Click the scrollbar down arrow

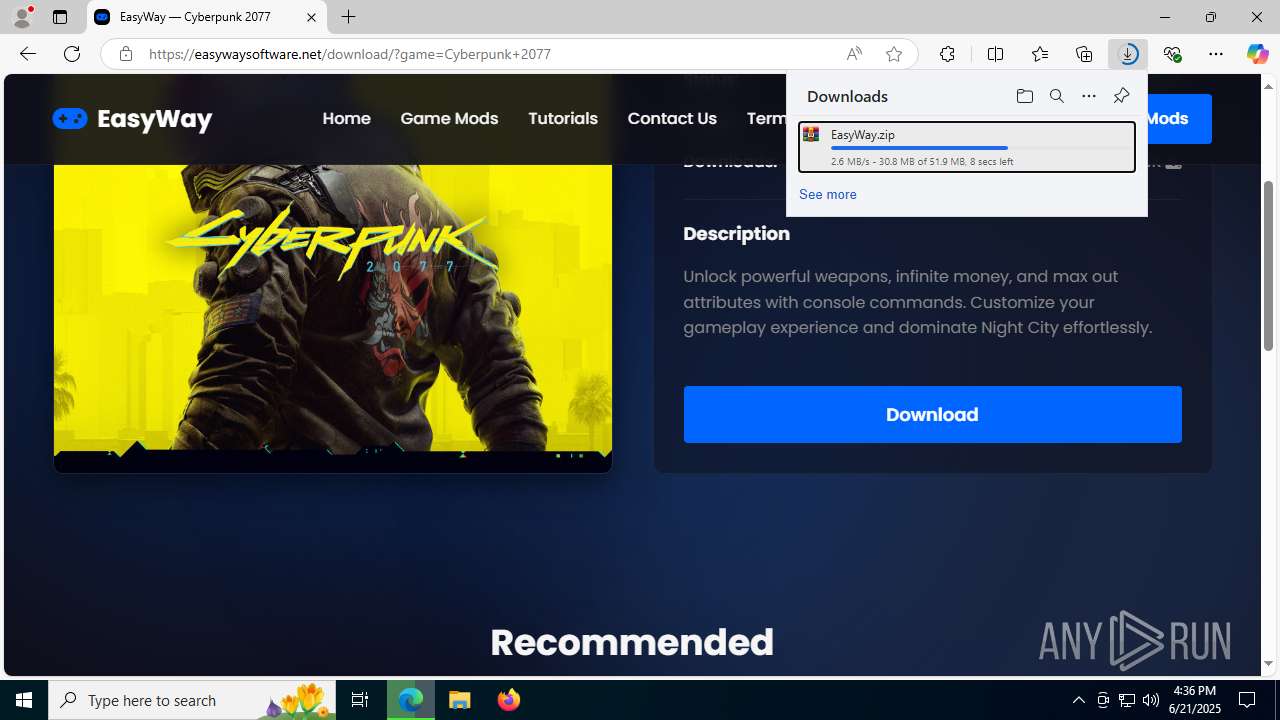click(x=1268, y=664)
